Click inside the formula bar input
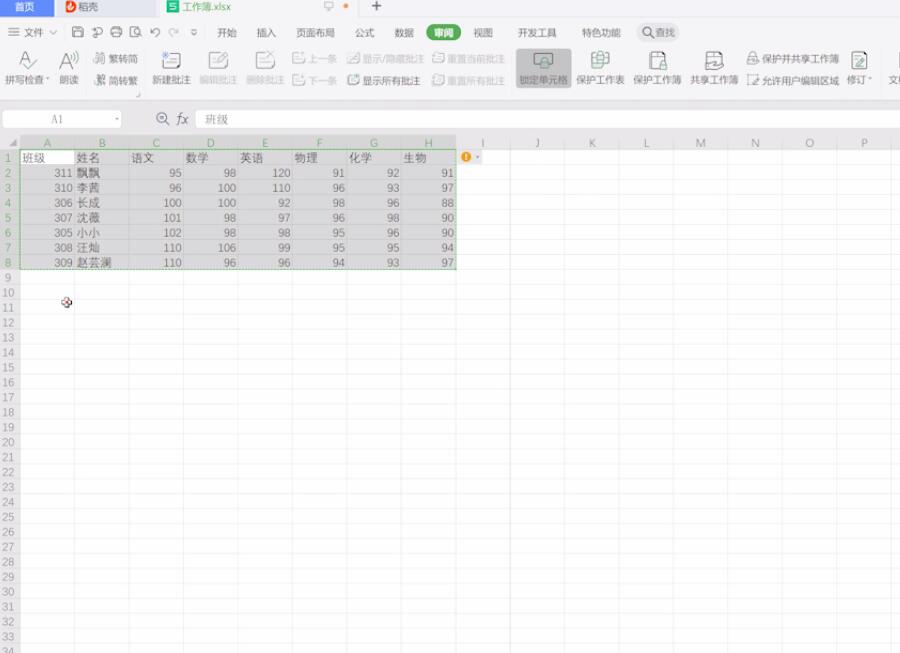 [545, 119]
